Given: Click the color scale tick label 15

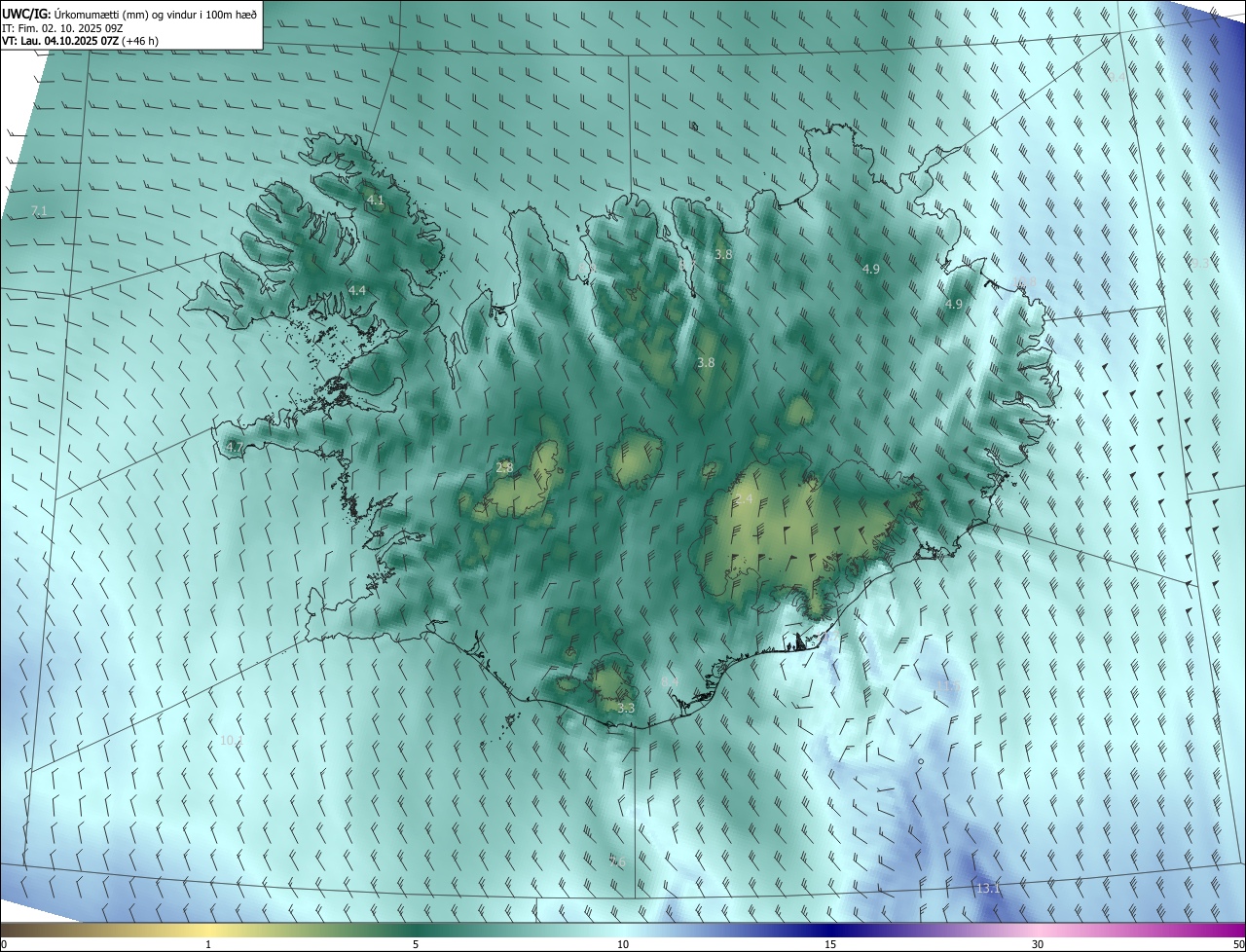Looking at the screenshot, I should pyautogui.click(x=830, y=944).
